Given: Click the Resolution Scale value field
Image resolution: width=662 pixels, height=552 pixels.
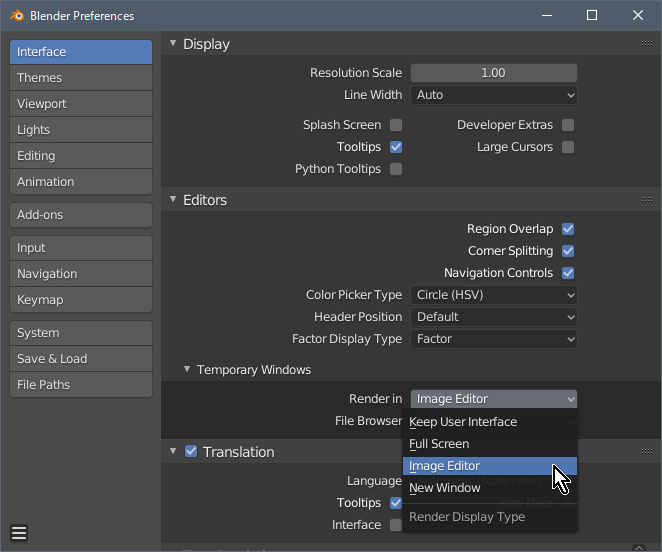Looking at the screenshot, I should tap(494, 73).
